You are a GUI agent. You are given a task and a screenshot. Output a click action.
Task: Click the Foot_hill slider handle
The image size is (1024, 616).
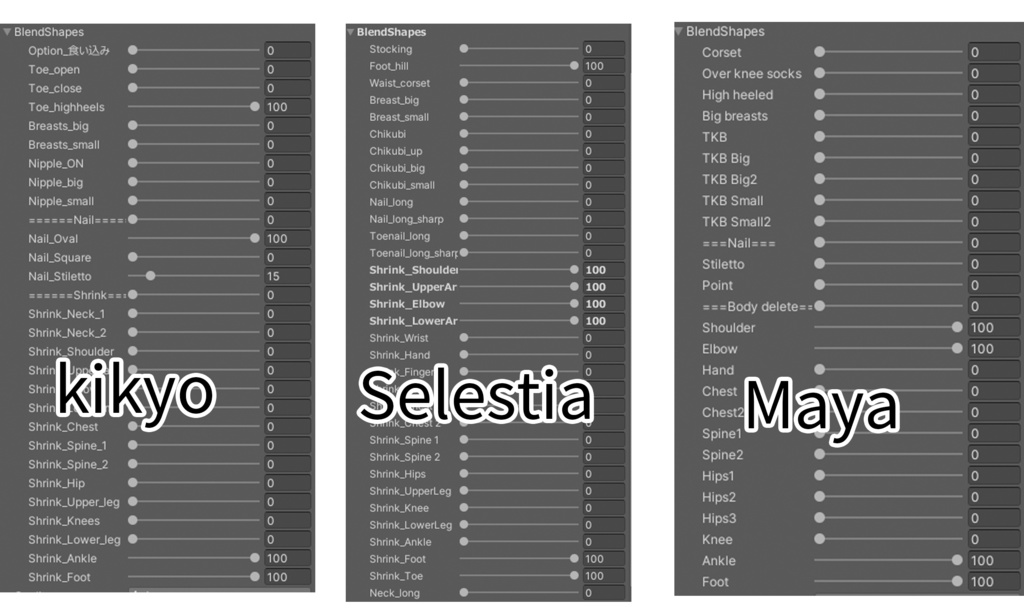point(574,66)
